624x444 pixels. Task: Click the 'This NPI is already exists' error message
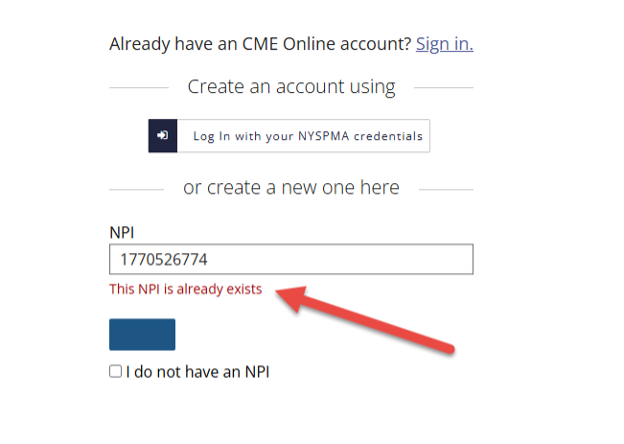(186, 289)
